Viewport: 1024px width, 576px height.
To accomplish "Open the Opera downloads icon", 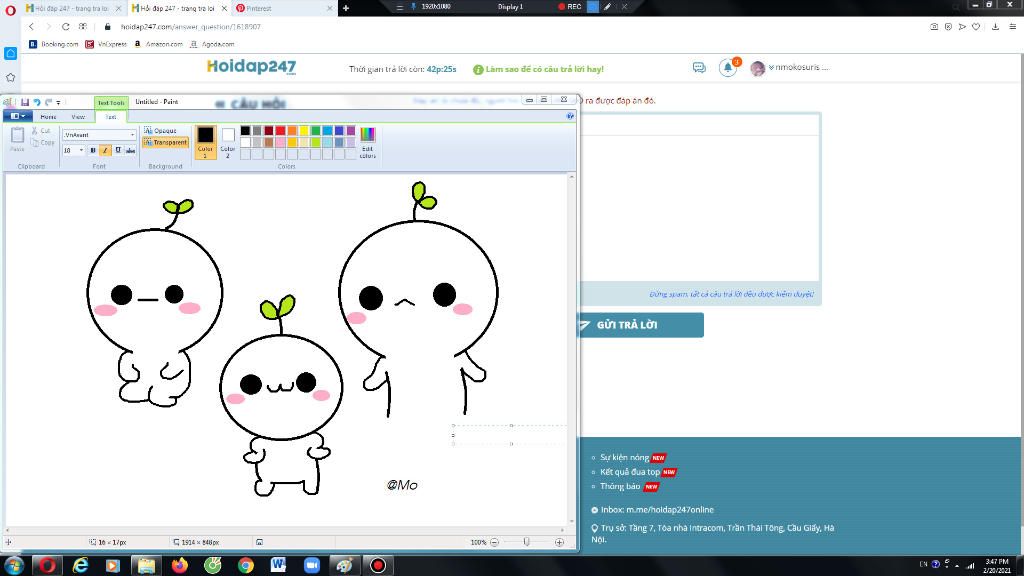I will 995,27.
